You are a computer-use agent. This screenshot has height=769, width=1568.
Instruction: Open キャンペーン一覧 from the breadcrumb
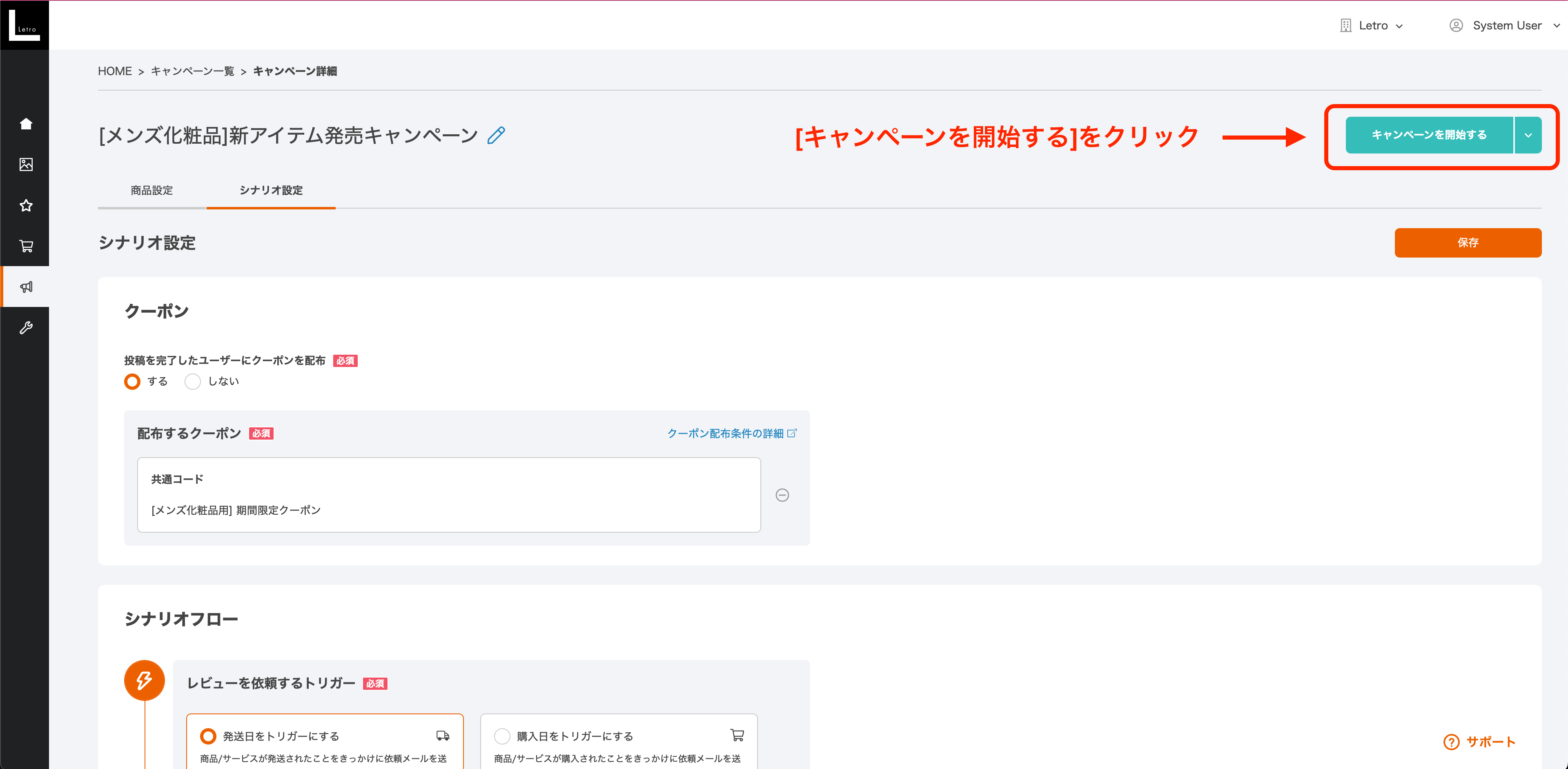[x=192, y=71]
